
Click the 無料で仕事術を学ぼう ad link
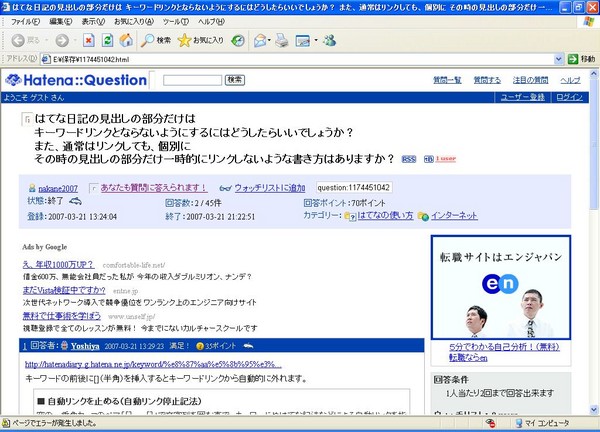tap(62, 316)
